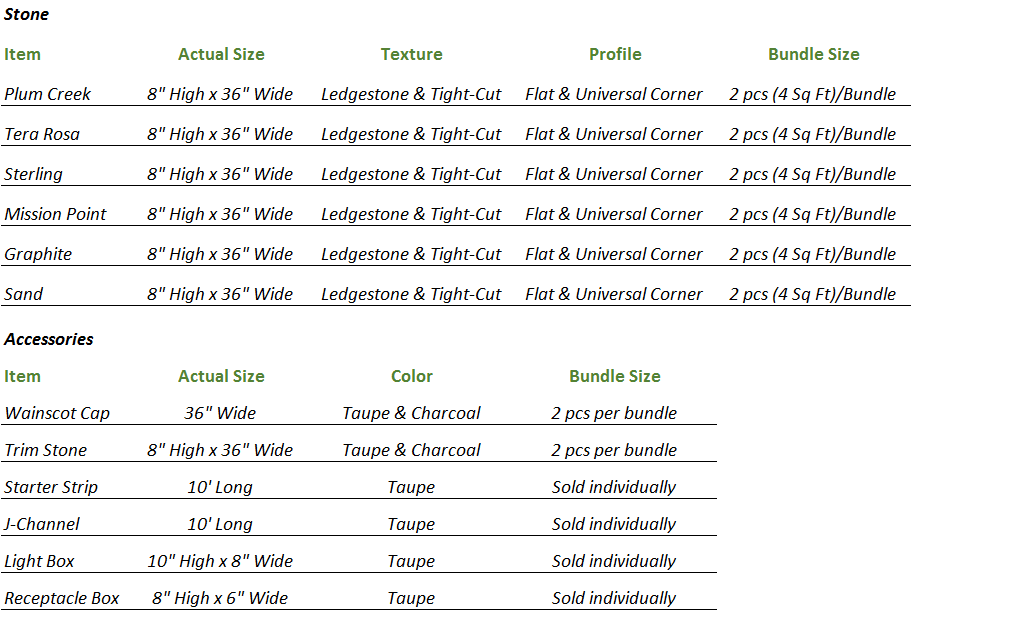This screenshot has width=1033, height=630.
Task: Click the Texture column header
Action: pos(411,54)
